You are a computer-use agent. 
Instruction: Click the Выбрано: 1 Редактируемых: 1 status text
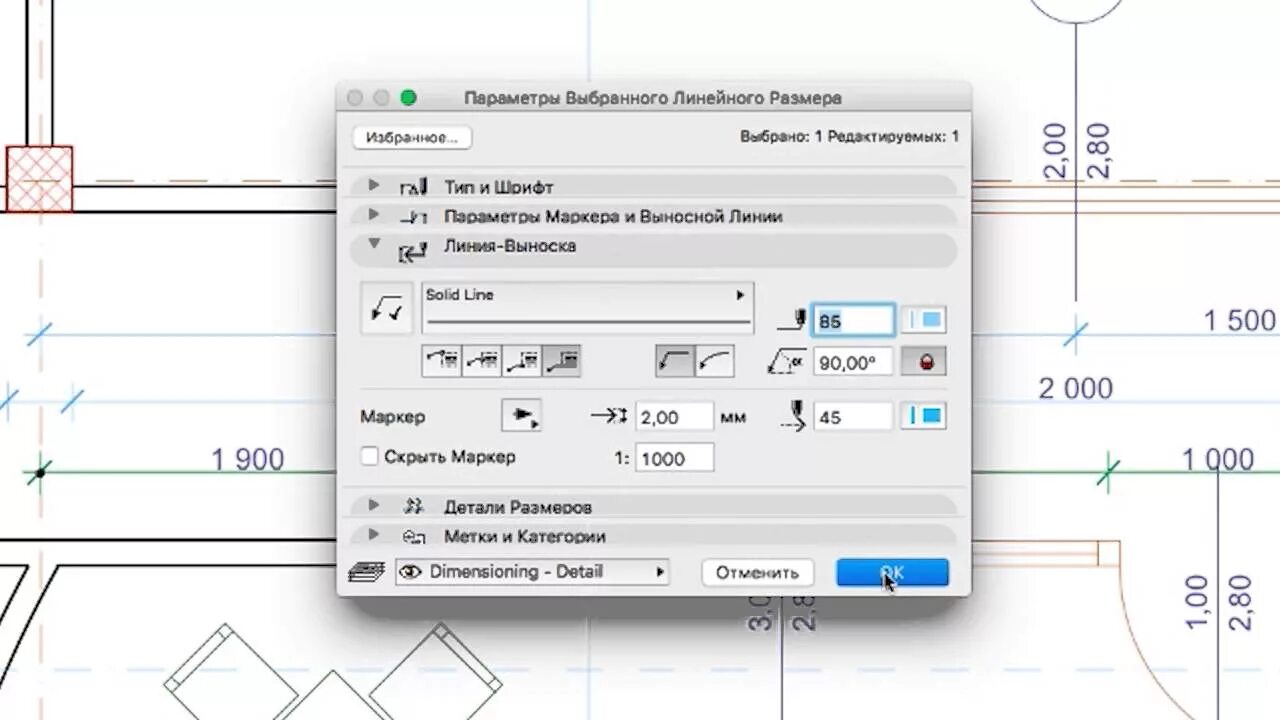(x=849, y=136)
